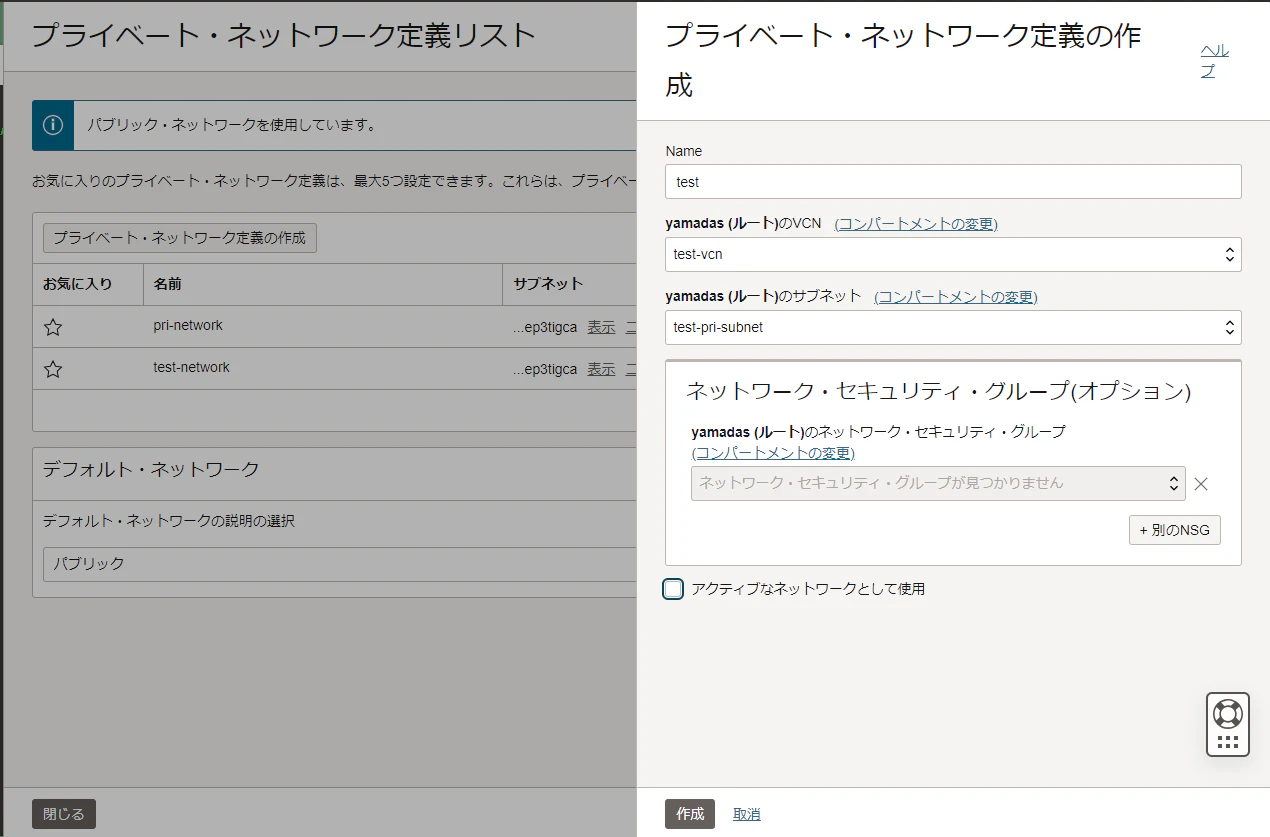Image resolution: width=1270 pixels, height=837 pixels.
Task: Click the 作成 button to create
Action: pyautogui.click(x=690, y=814)
